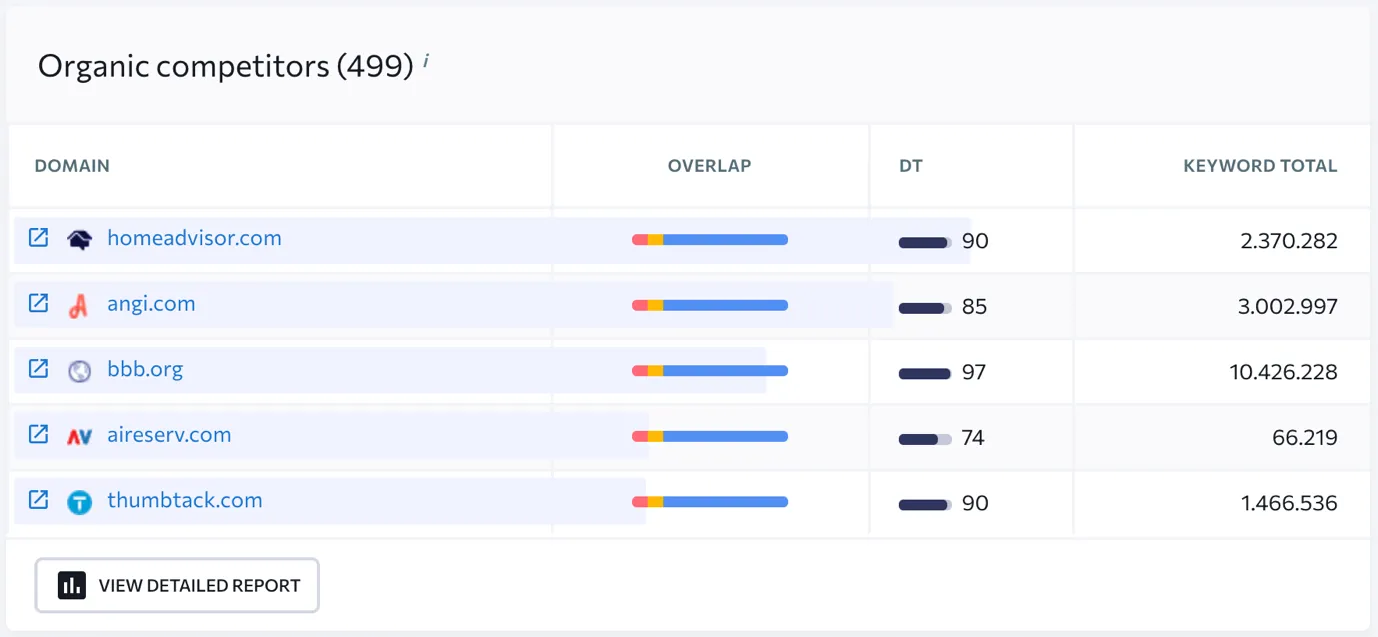Viewport: 1378px width, 637px height.
Task: Sort by Keyword Total column header
Action: [x=1259, y=166]
